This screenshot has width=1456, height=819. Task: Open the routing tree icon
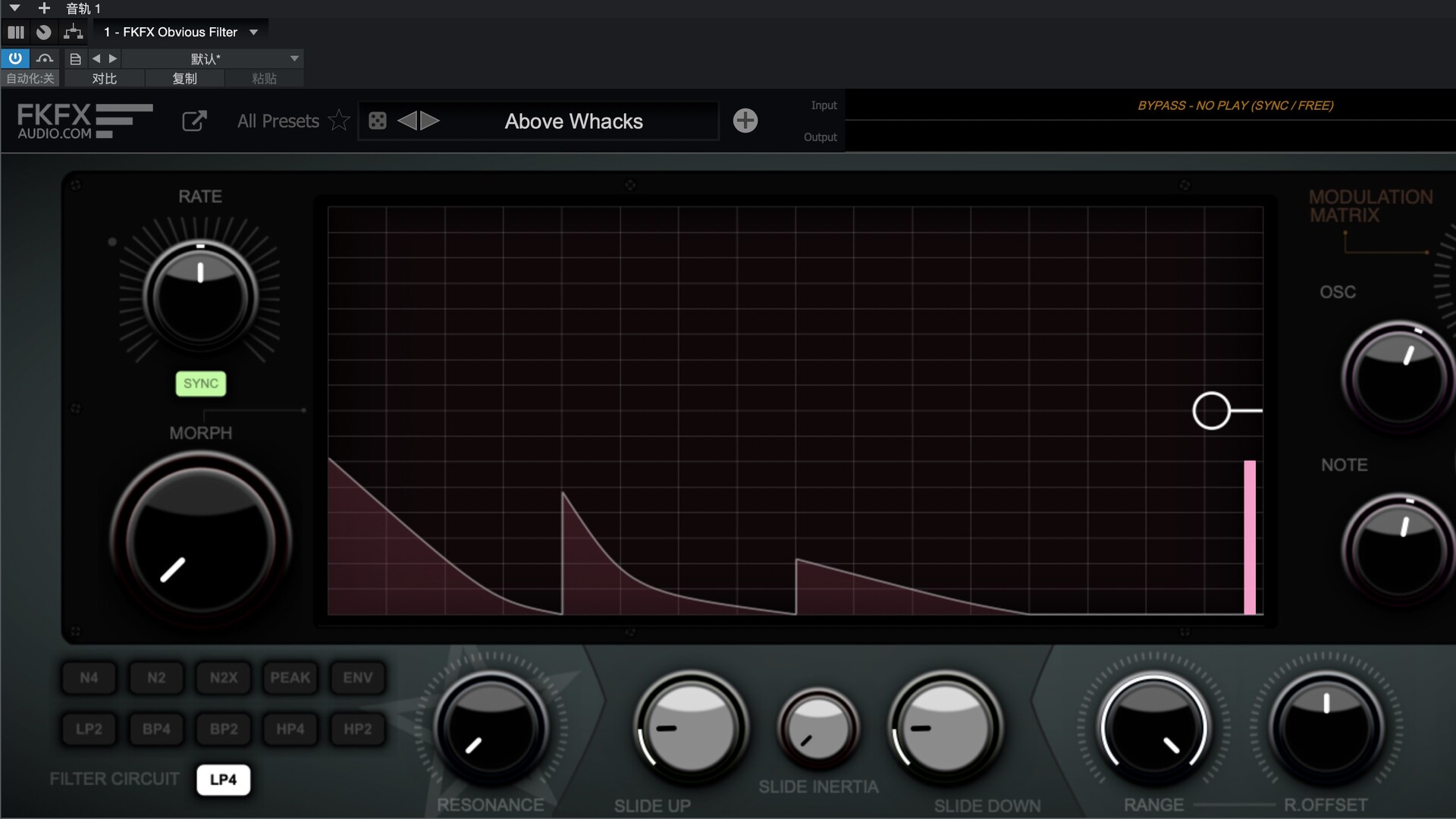pos(73,32)
